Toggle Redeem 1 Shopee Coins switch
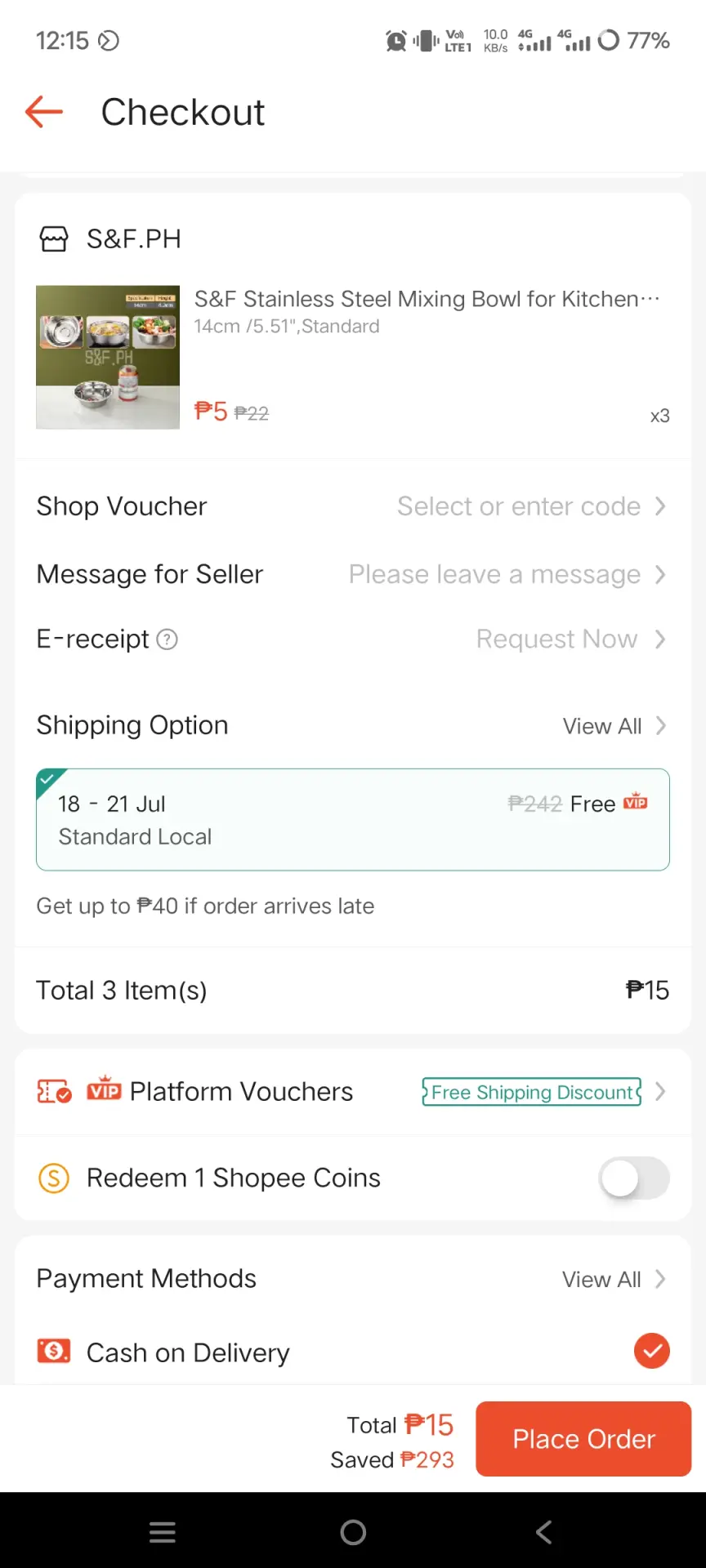 pyautogui.click(x=634, y=1178)
